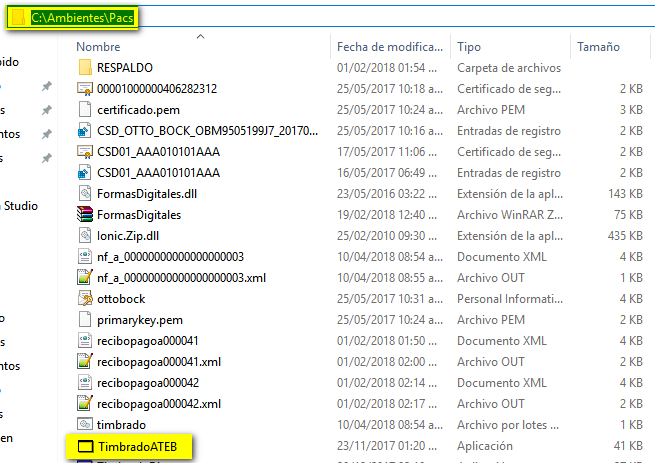Viewport: 655px width, 463px height.
Task: Select the recibopagoa000042.xml file name
Action: tap(159, 404)
